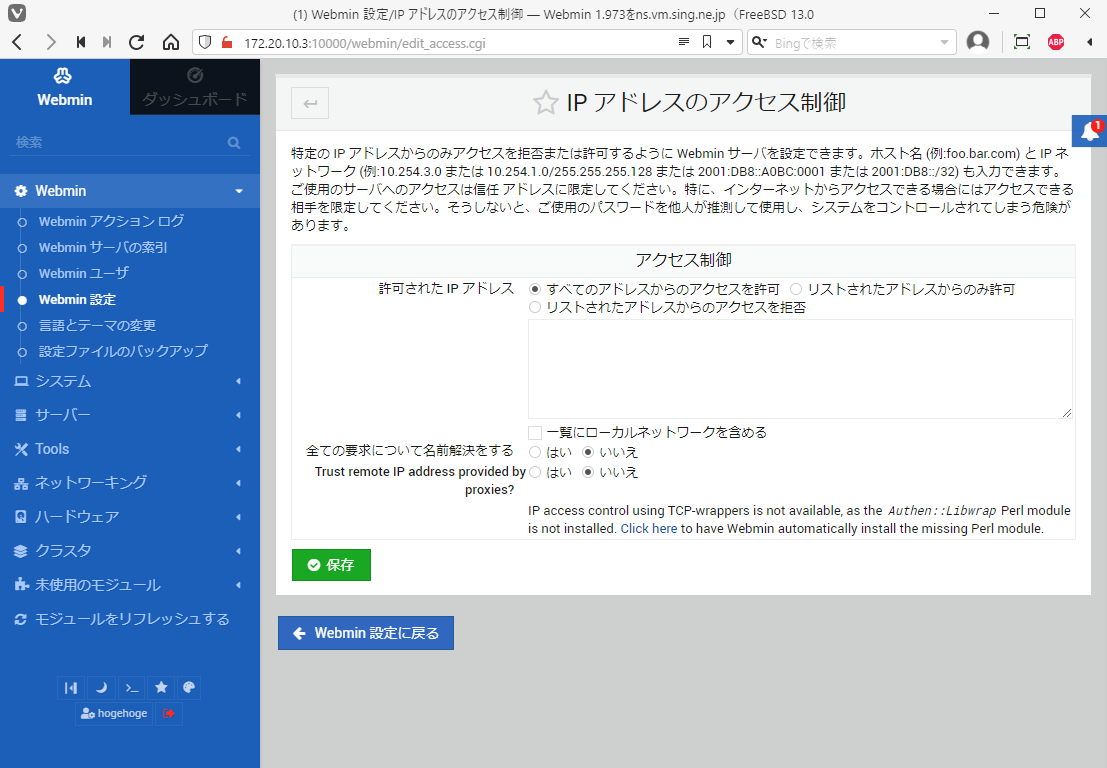The image size is (1107, 768).
Task: Select いいえ for Trust remote IP proxies
Action: 588,472
